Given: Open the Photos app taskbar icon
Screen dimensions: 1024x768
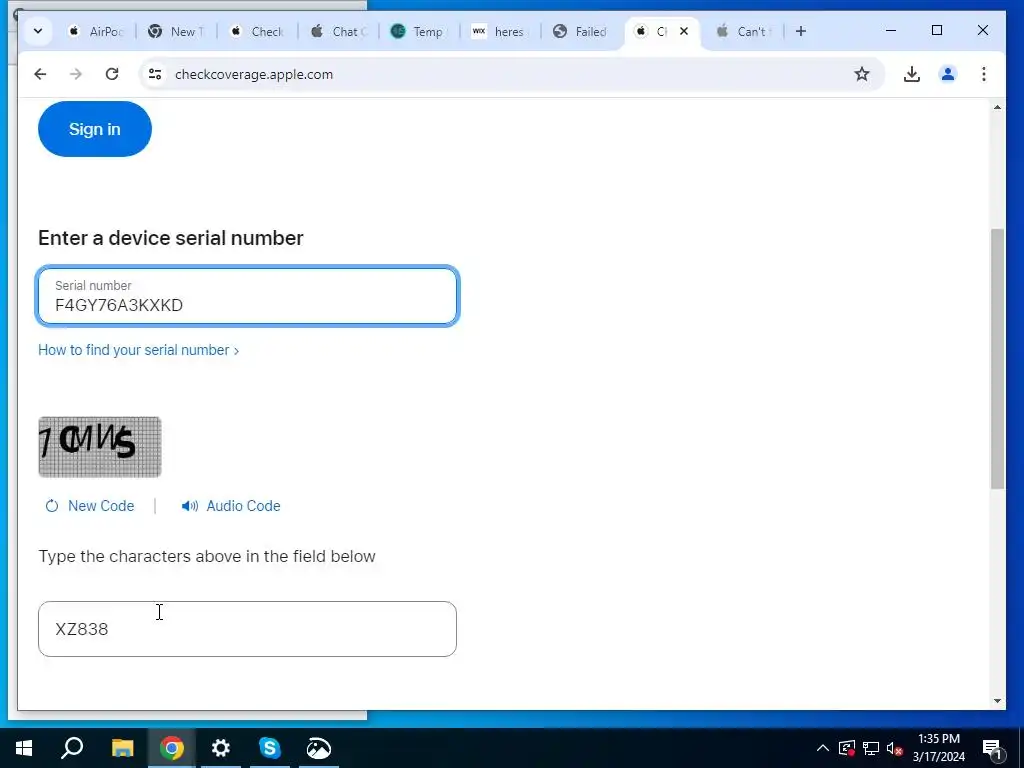Looking at the screenshot, I should pyautogui.click(x=319, y=748).
